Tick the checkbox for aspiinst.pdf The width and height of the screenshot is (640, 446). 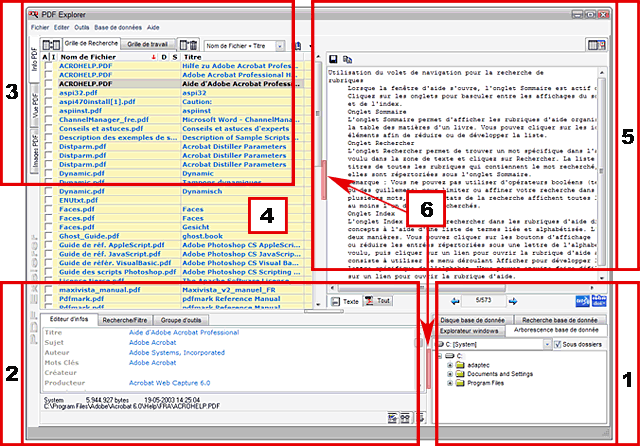[49, 111]
